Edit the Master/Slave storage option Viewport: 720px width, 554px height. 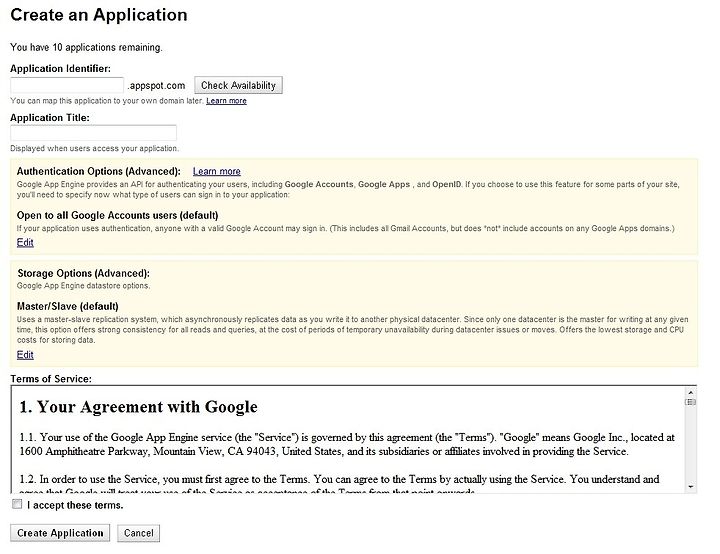coord(25,355)
